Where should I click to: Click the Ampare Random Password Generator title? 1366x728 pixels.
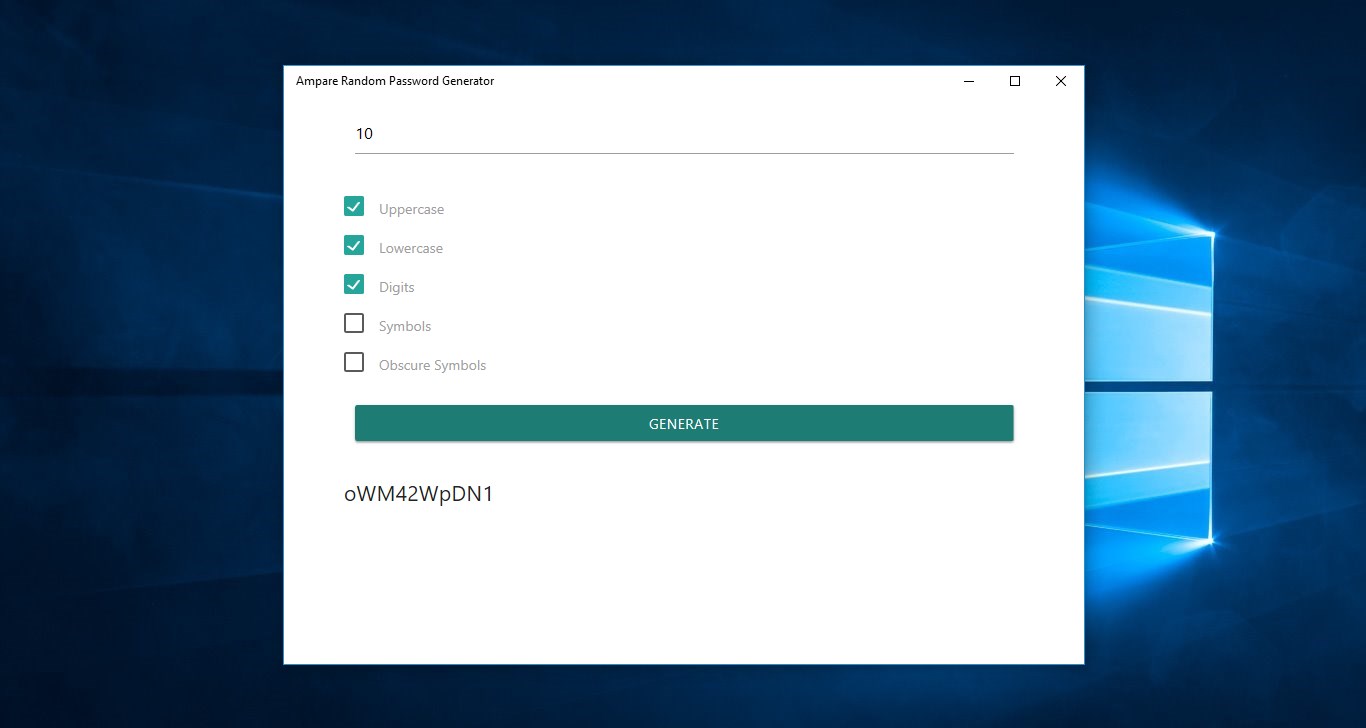tap(395, 81)
